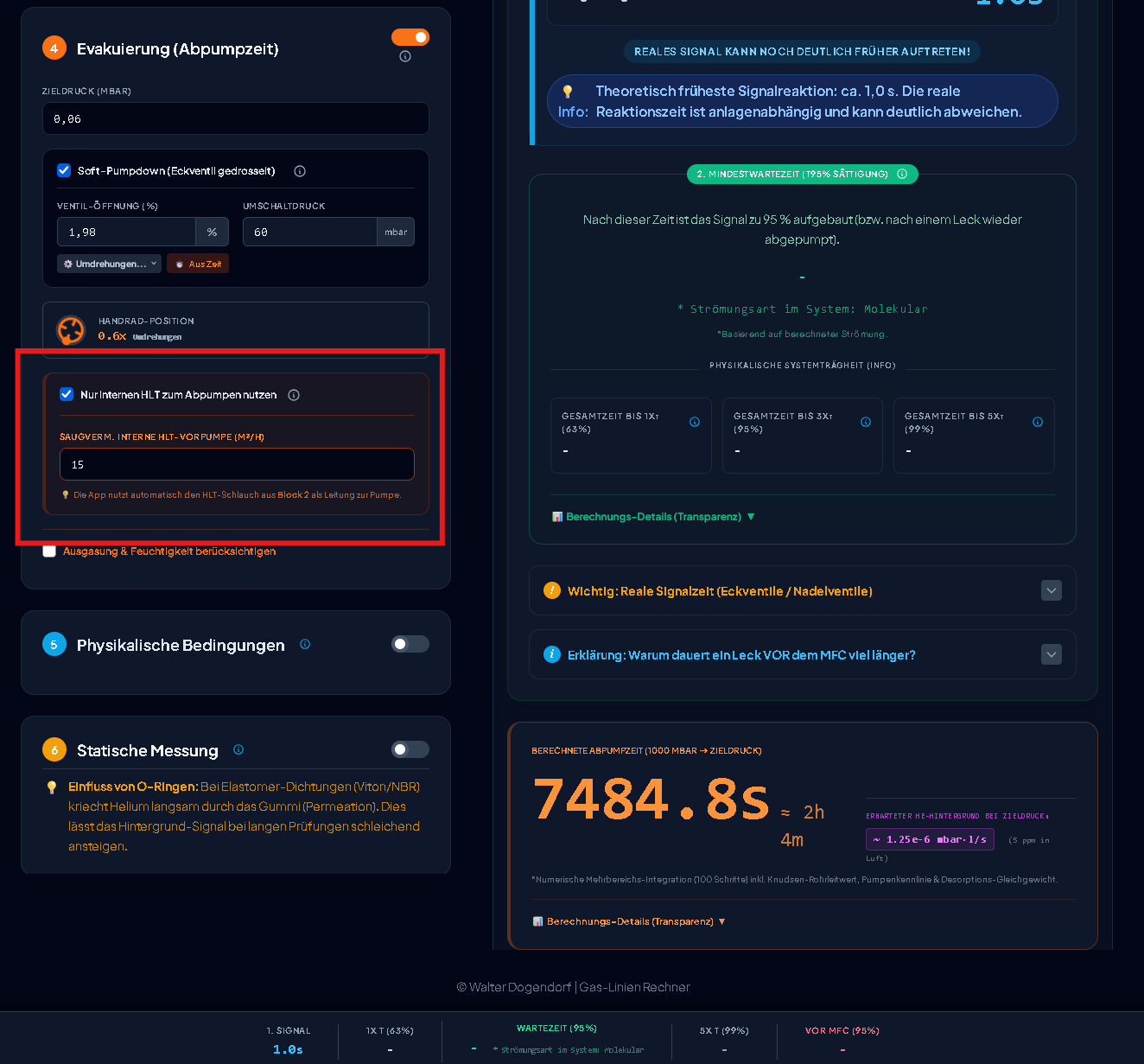Screen dimensions: 1144x1064
Task: Click the orange warning icon beside Wichtig
Action: tap(552, 590)
